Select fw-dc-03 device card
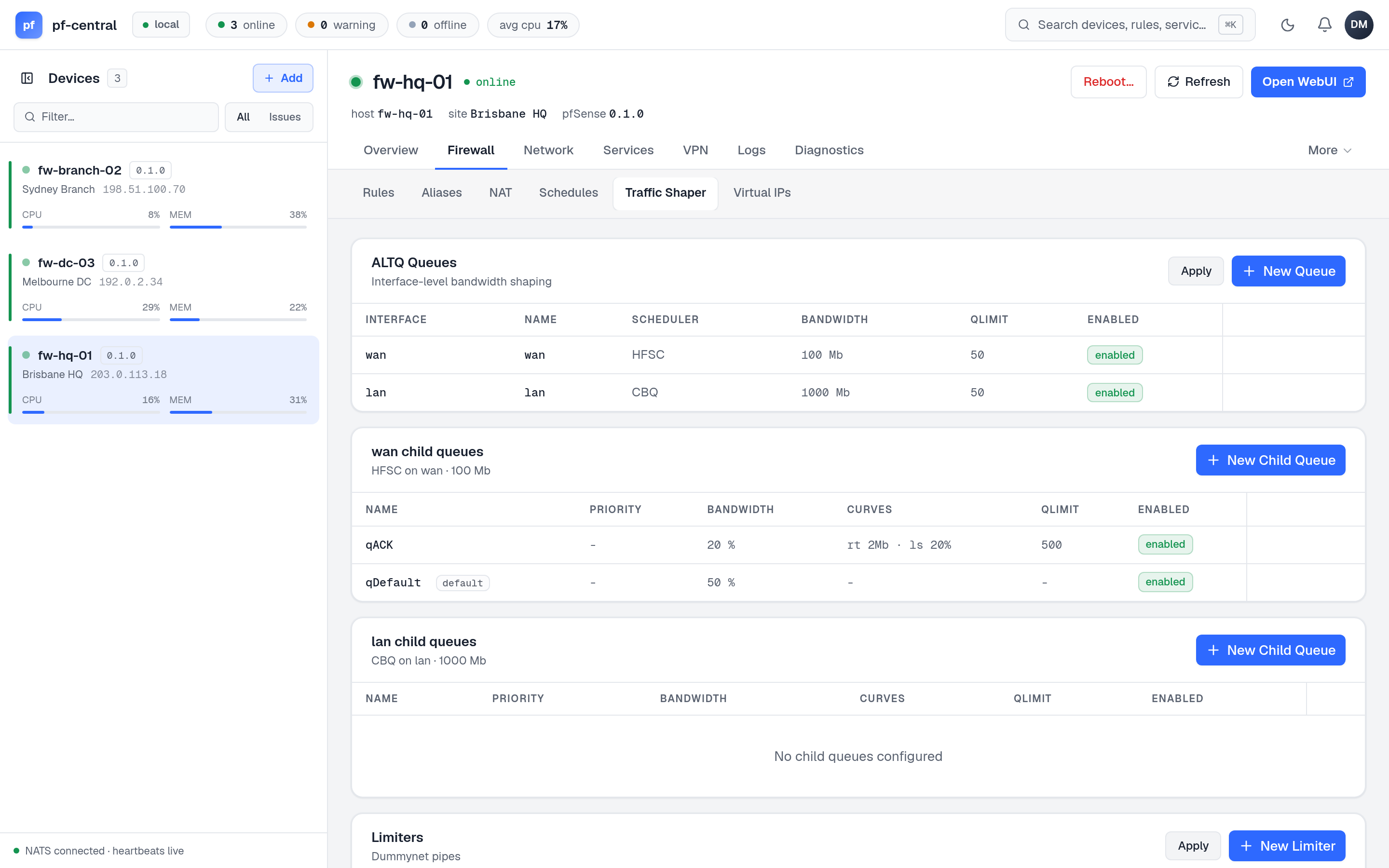Image resolution: width=1389 pixels, height=868 pixels. coord(163,287)
